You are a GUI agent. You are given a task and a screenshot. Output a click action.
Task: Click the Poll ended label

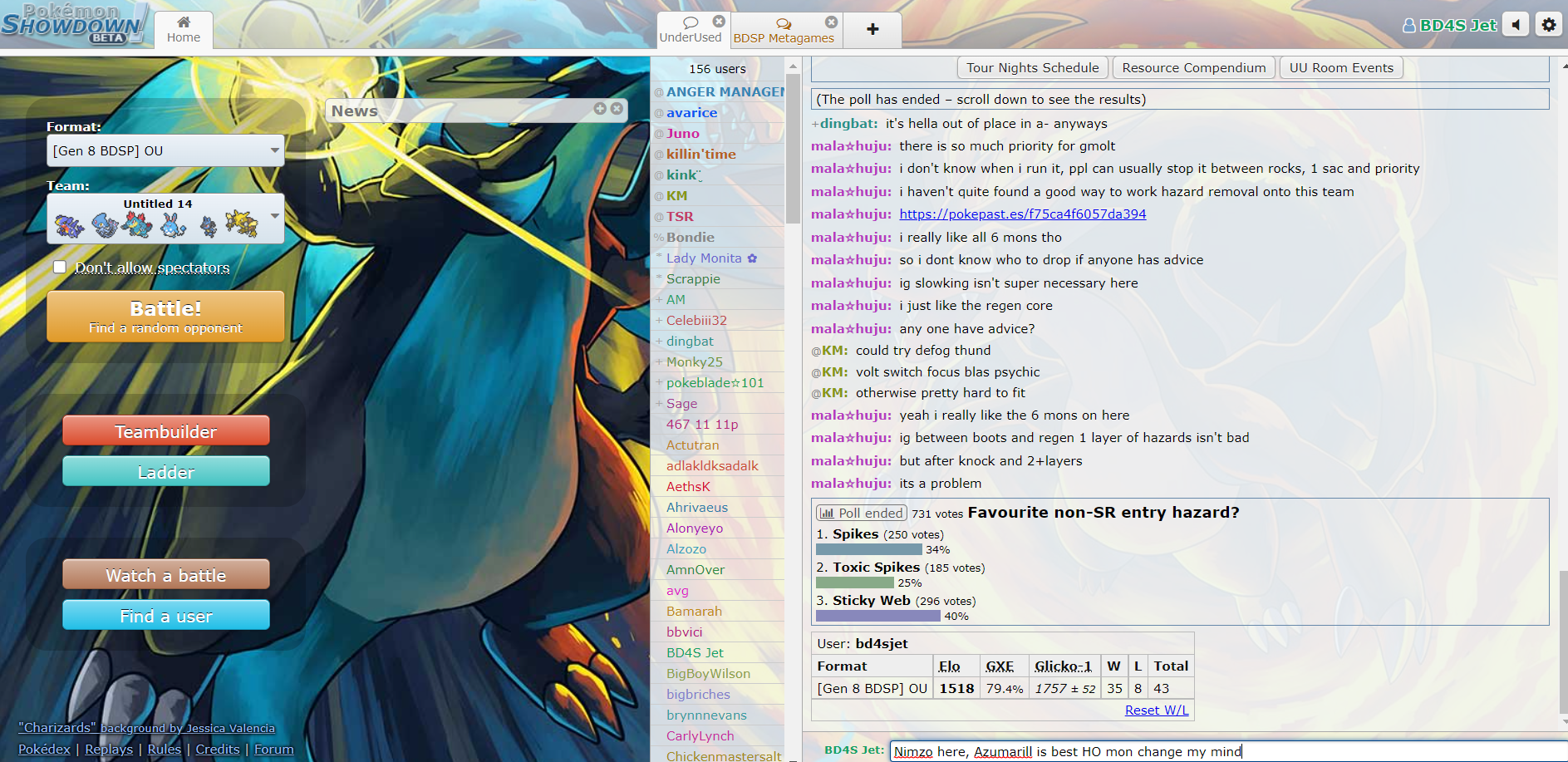(x=862, y=513)
